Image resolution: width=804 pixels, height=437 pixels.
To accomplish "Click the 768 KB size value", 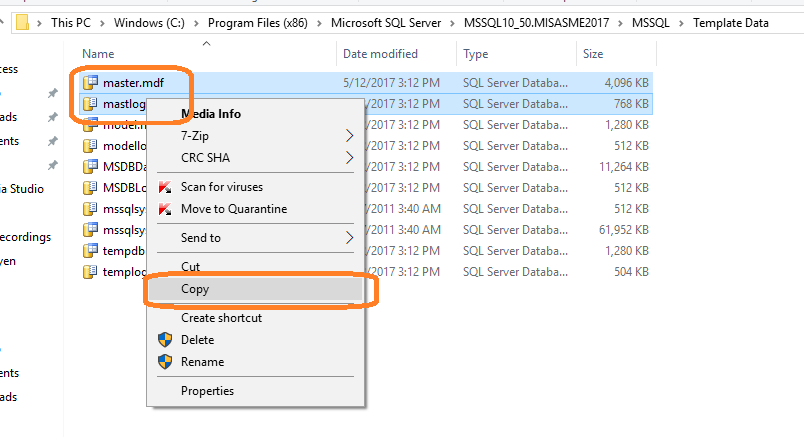I will coord(631,104).
